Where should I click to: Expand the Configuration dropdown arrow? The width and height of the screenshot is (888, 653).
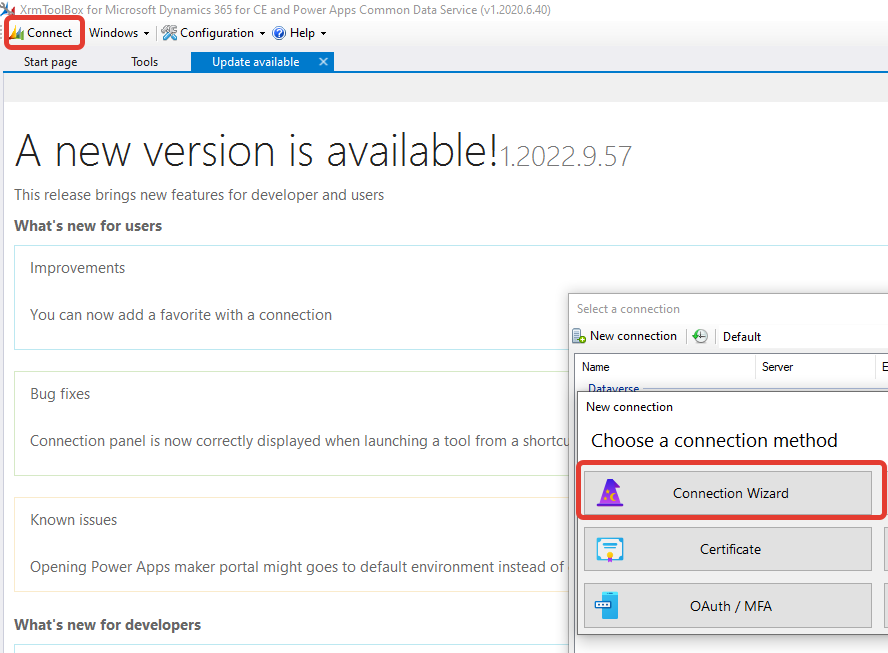[262, 33]
